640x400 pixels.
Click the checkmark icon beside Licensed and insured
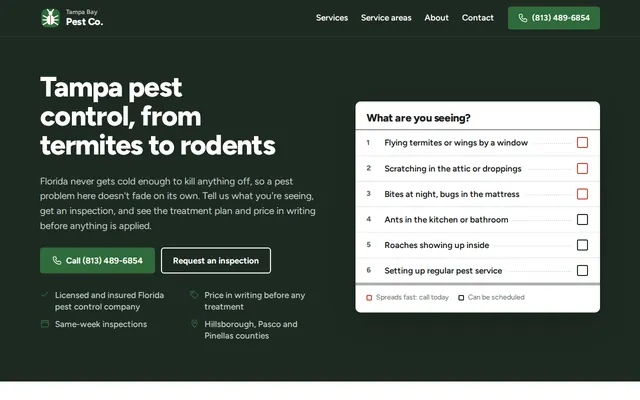click(45, 294)
